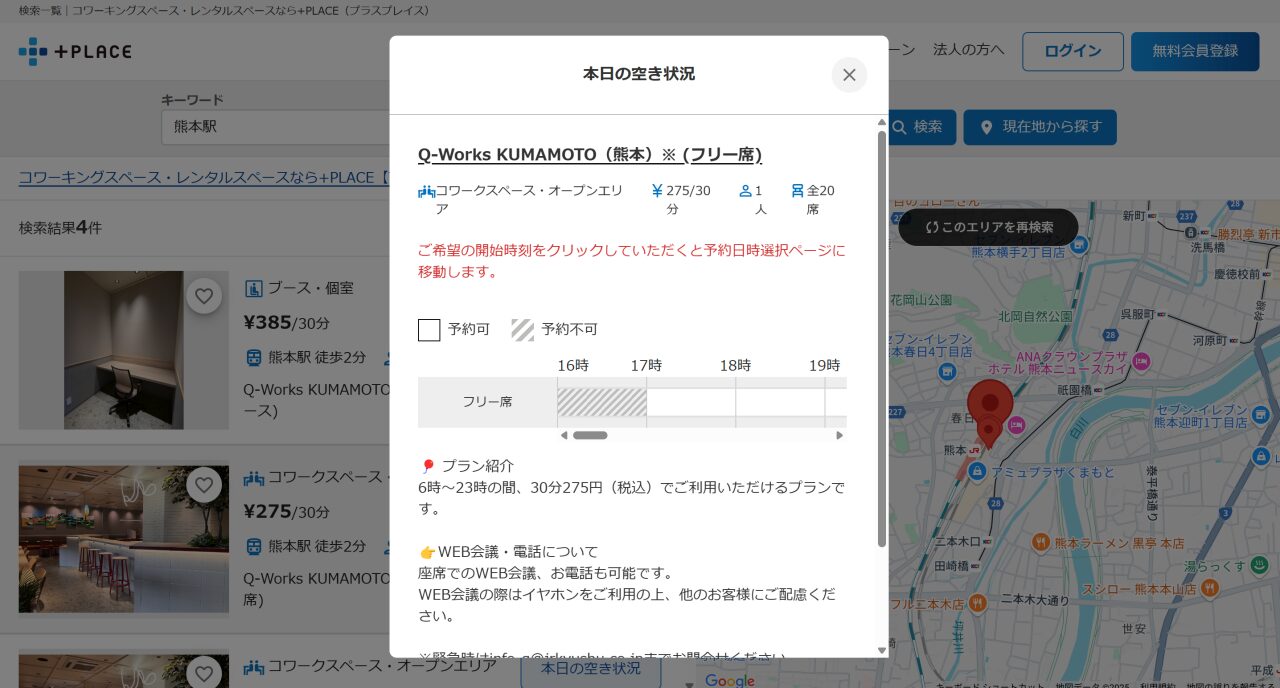Favorite the ¥275 コワークスペース listing heart icon

point(204,486)
